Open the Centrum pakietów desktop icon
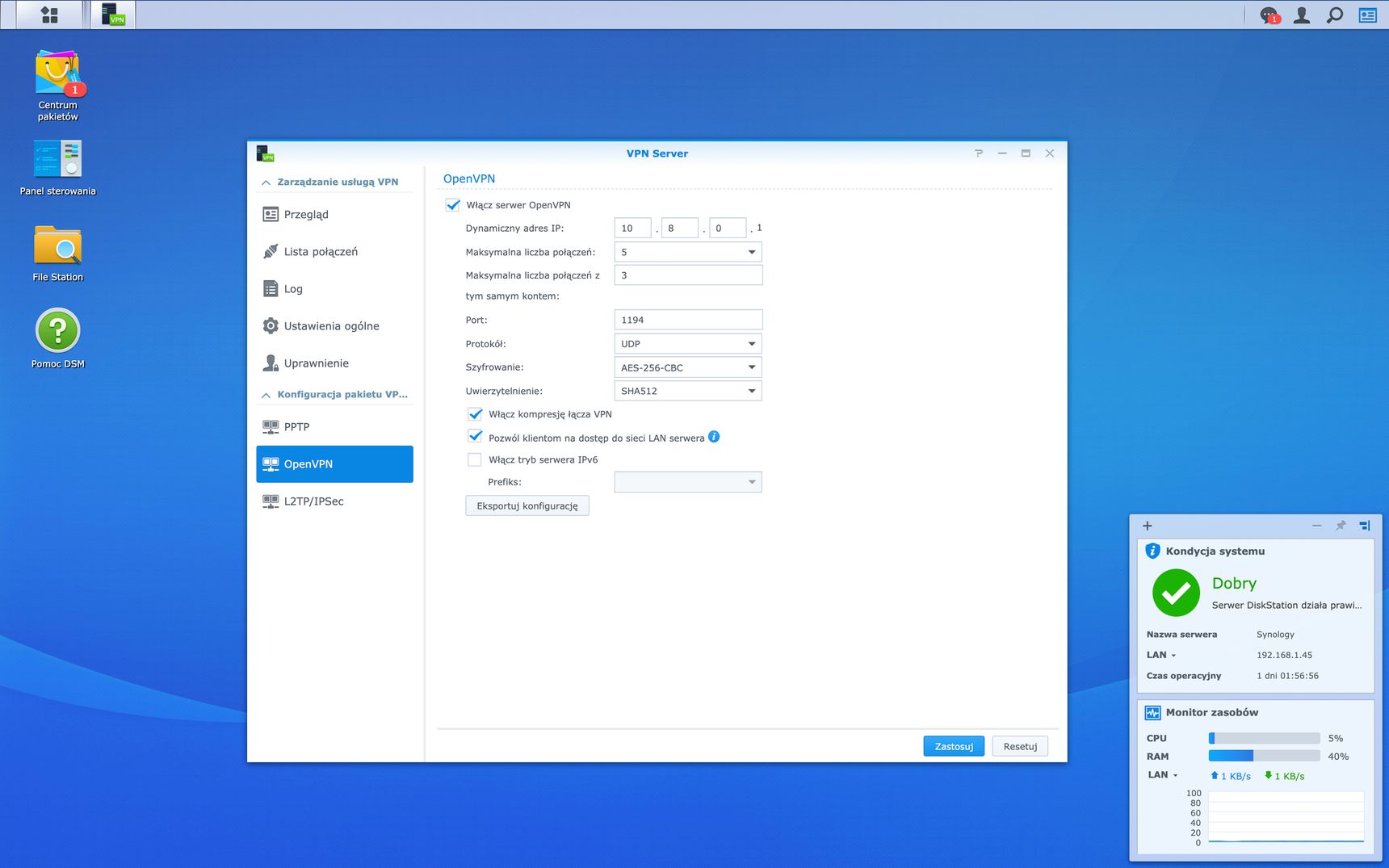Viewport: 1389px width, 868px height. tap(58, 85)
